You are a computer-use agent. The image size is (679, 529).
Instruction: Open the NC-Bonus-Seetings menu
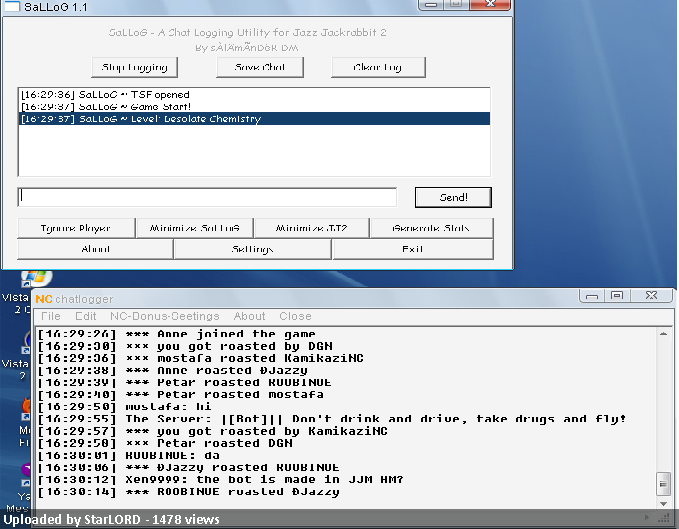(165, 316)
